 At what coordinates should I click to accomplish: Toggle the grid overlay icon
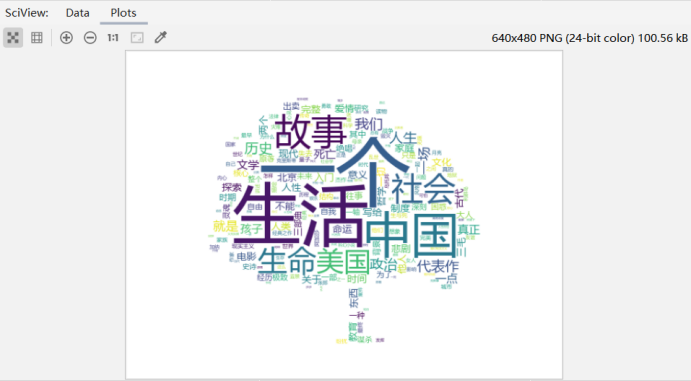(x=37, y=38)
